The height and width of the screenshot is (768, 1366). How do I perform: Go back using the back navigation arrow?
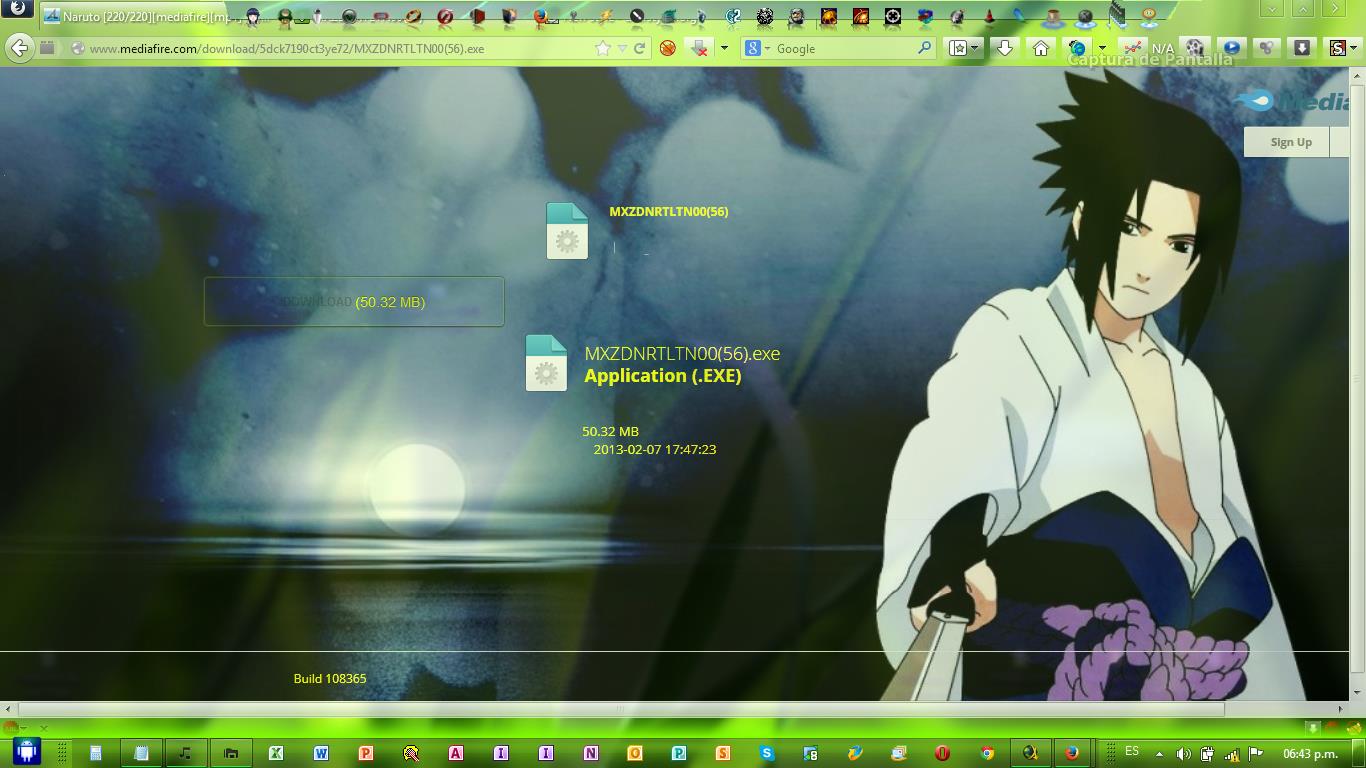point(18,47)
